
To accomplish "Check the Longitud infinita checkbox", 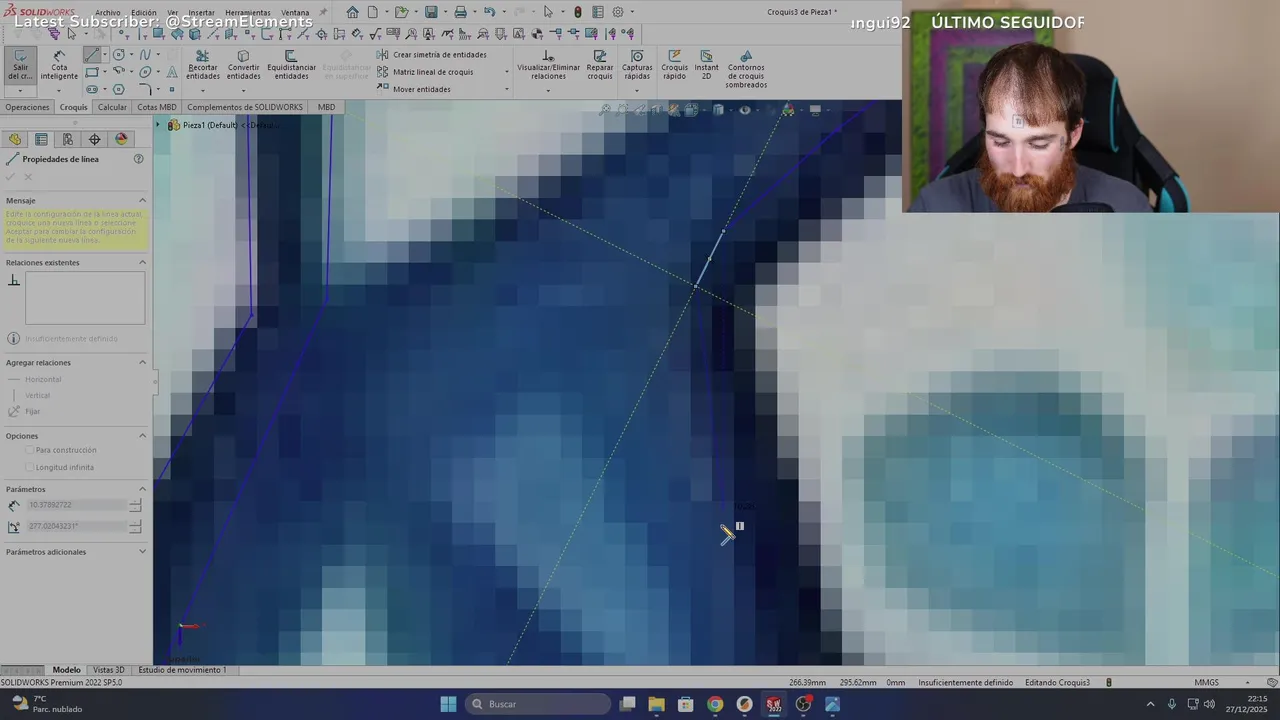I will pos(28,467).
